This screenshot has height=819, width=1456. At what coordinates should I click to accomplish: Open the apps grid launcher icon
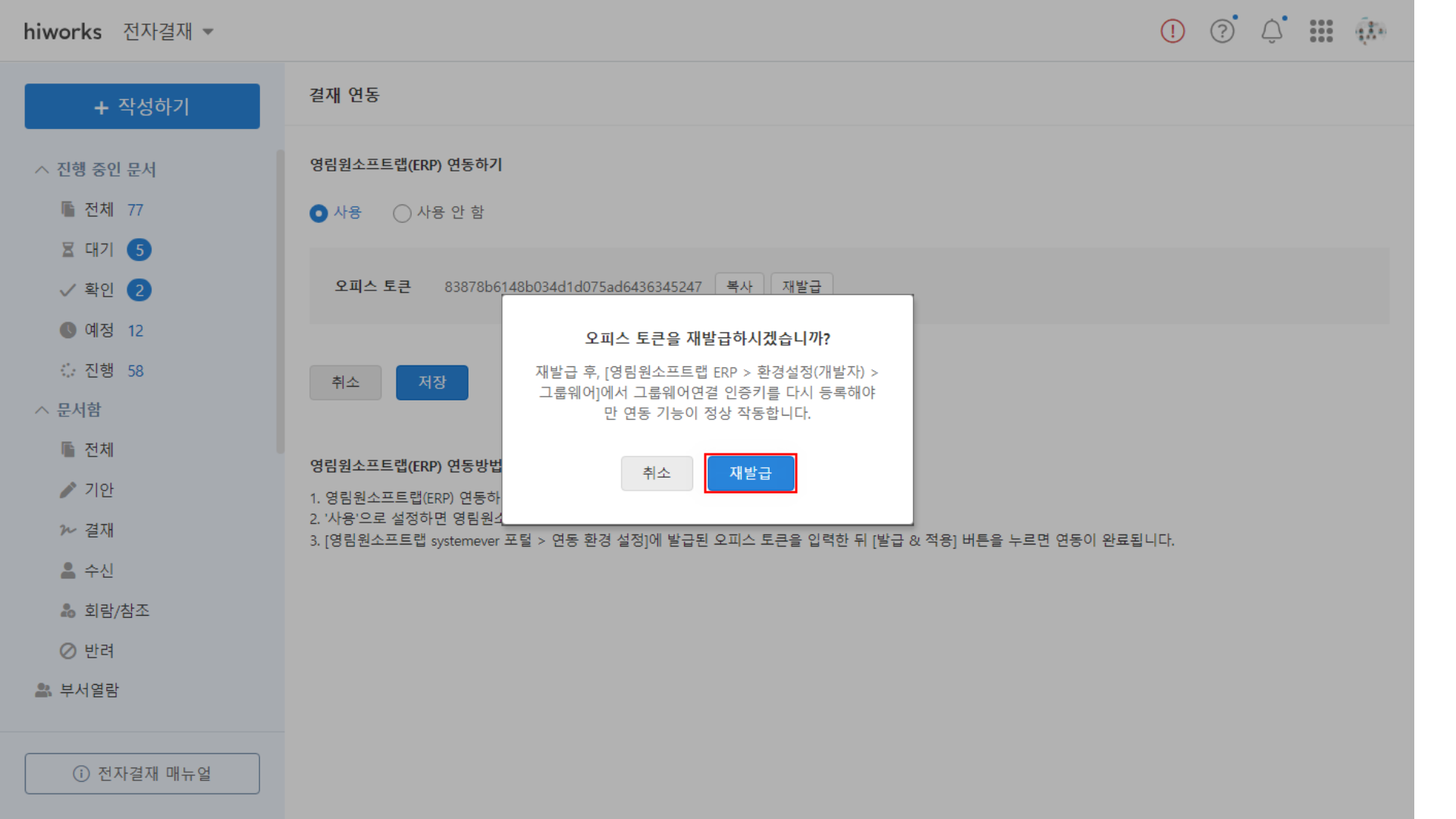point(1321,31)
